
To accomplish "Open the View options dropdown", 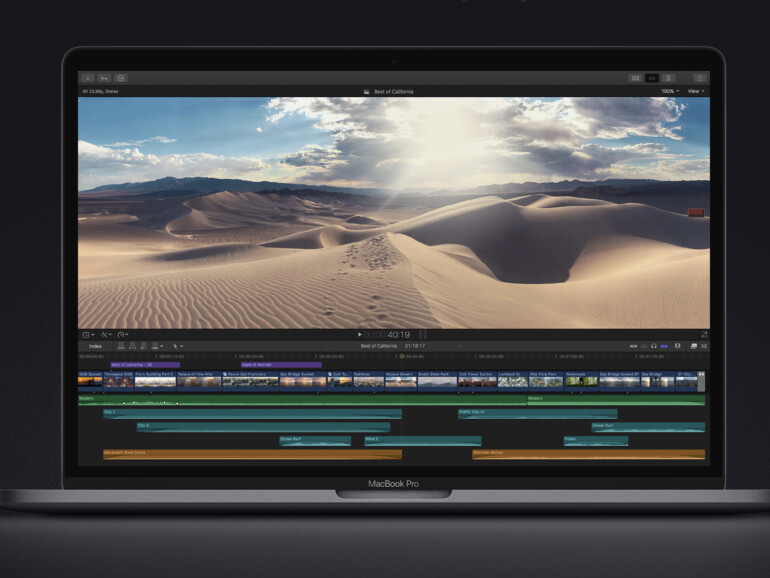I will (x=696, y=91).
